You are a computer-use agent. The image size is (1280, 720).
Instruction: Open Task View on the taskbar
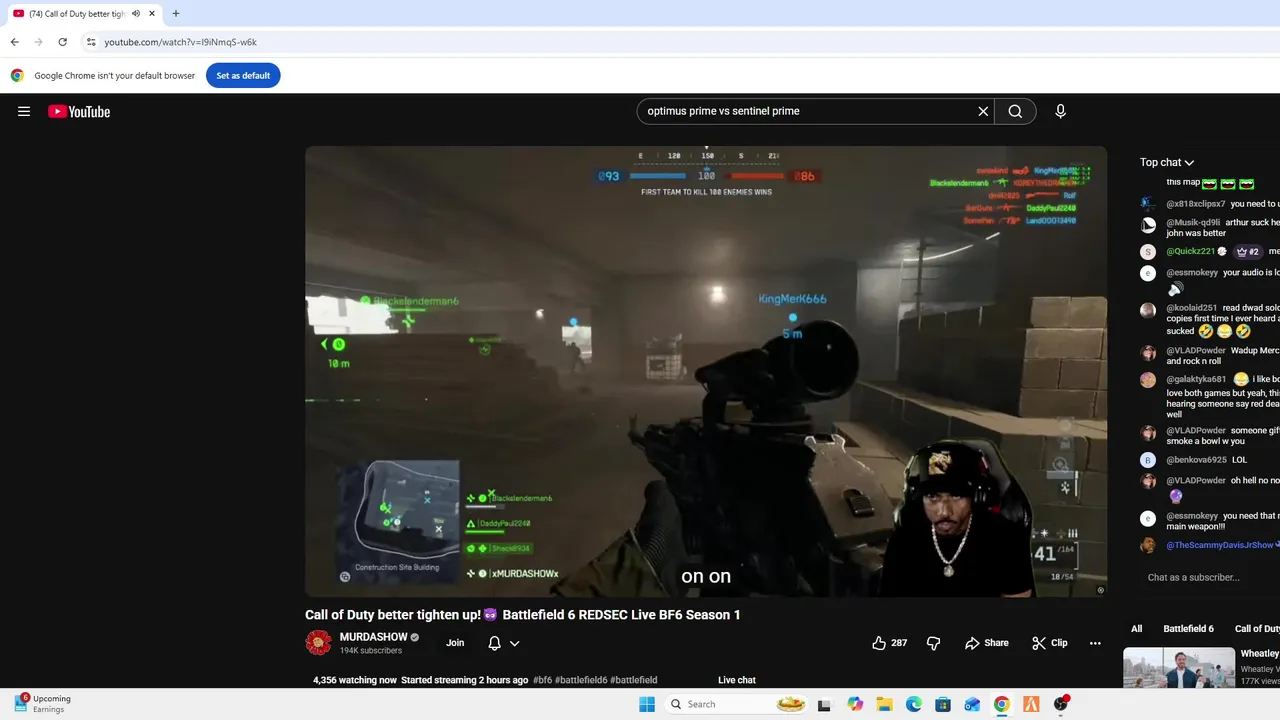tap(824, 704)
